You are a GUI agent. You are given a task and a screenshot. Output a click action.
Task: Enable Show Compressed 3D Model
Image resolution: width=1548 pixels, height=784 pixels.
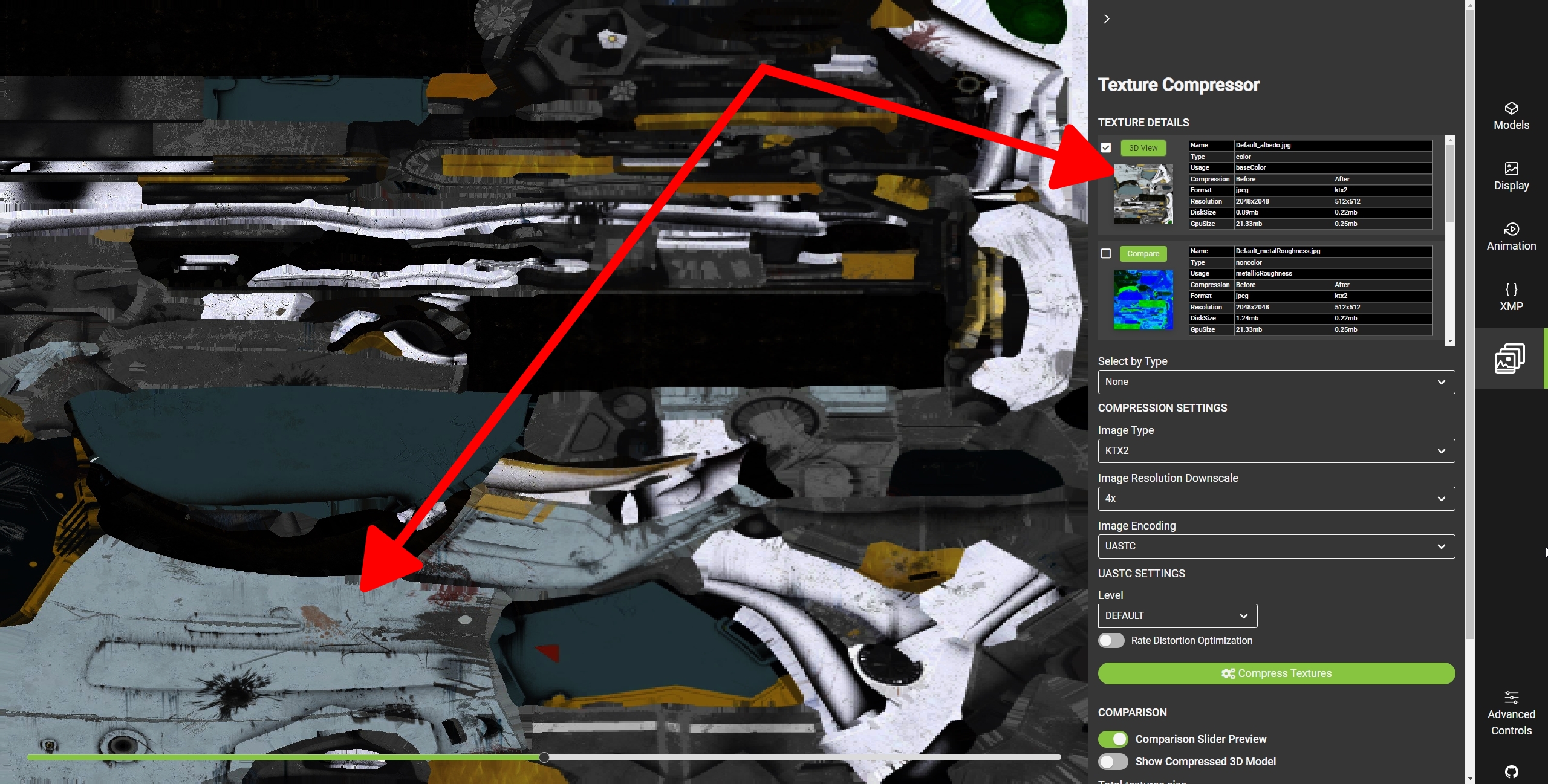pos(1113,762)
